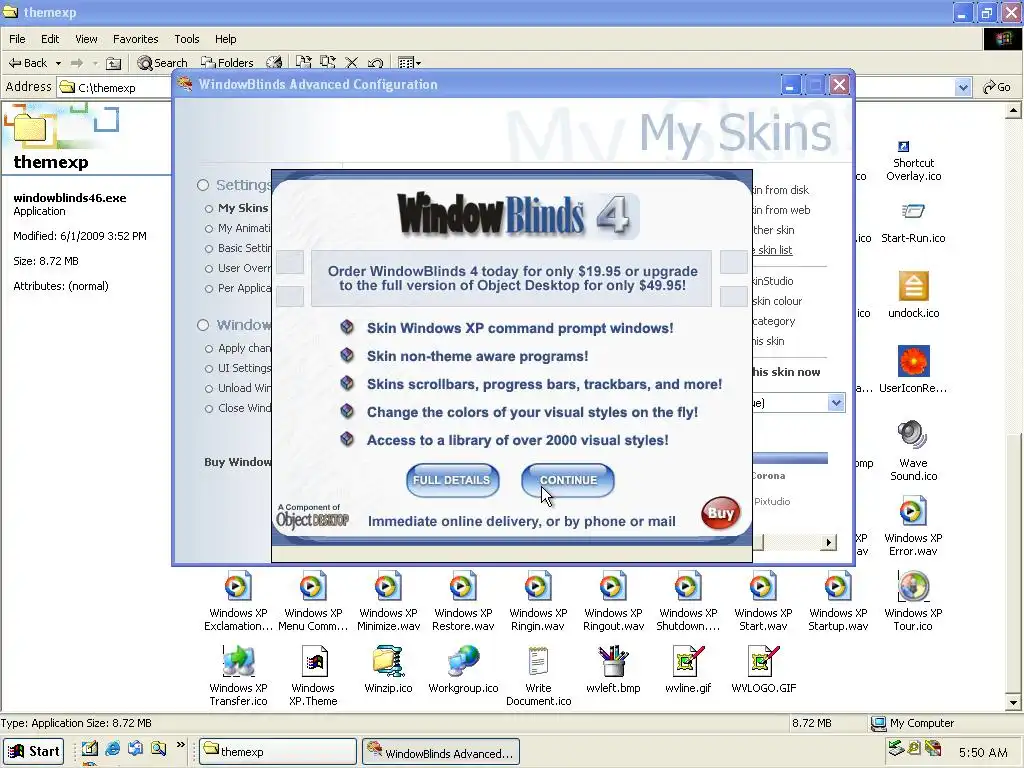Select the WVLOGO.GIF file

pyautogui.click(x=763, y=669)
